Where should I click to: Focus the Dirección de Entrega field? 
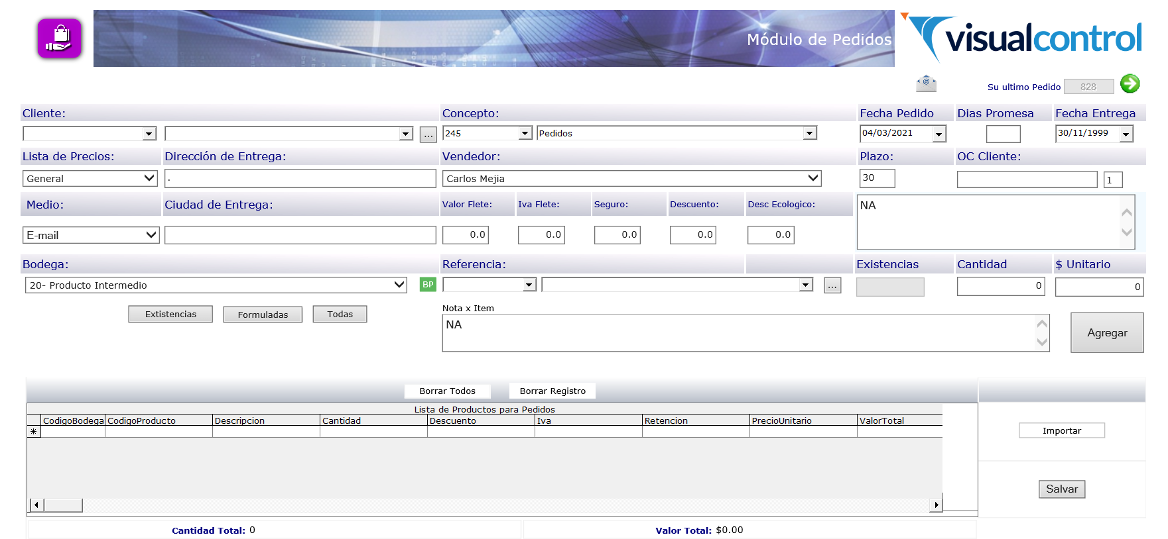(300, 179)
